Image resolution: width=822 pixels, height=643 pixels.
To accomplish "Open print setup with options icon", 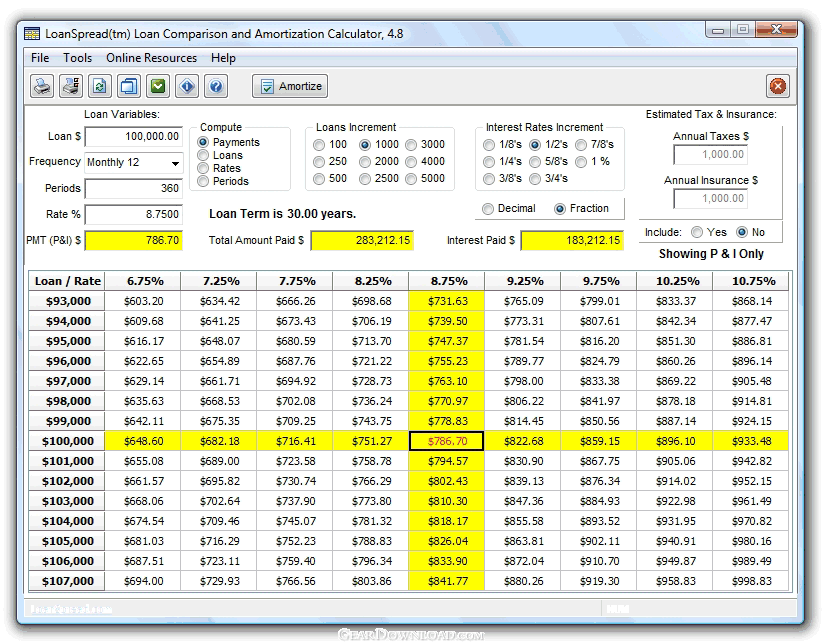I will click(x=71, y=86).
